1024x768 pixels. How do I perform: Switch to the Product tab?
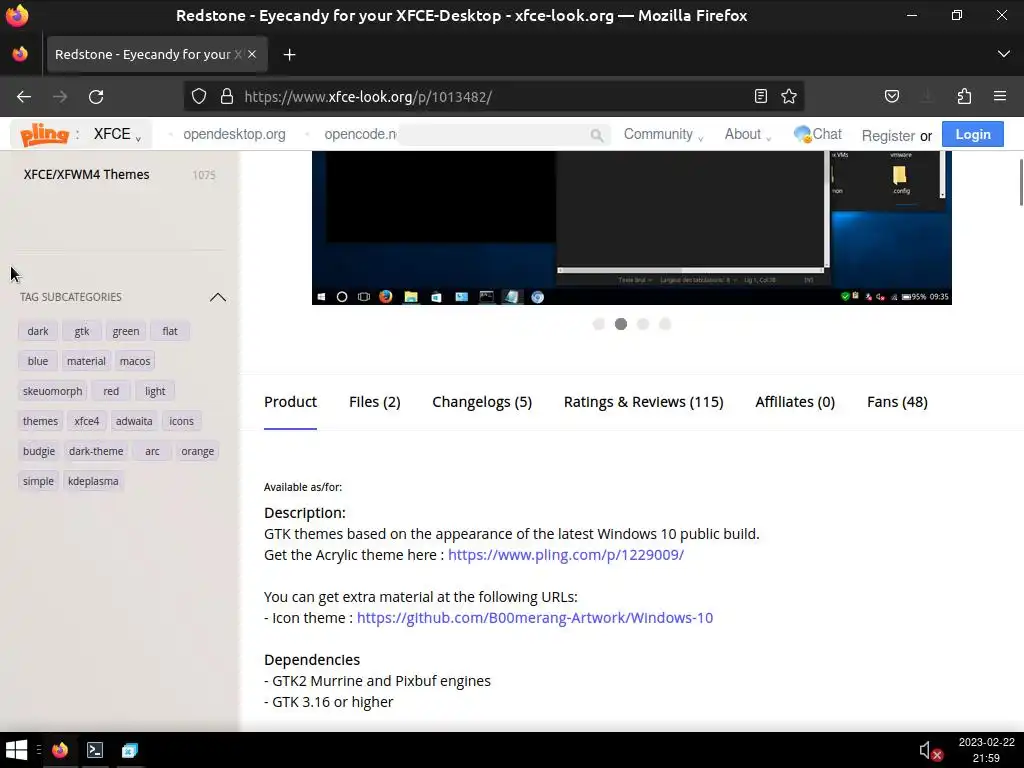[x=290, y=402]
